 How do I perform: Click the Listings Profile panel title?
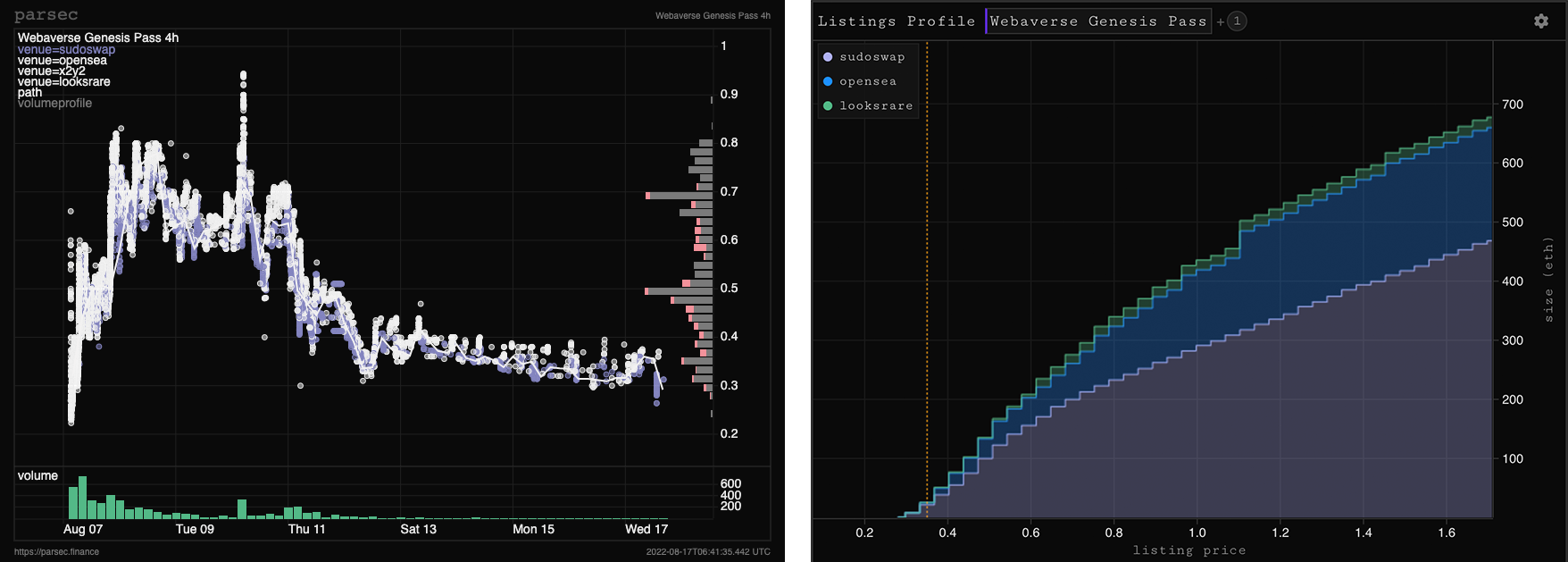click(897, 21)
